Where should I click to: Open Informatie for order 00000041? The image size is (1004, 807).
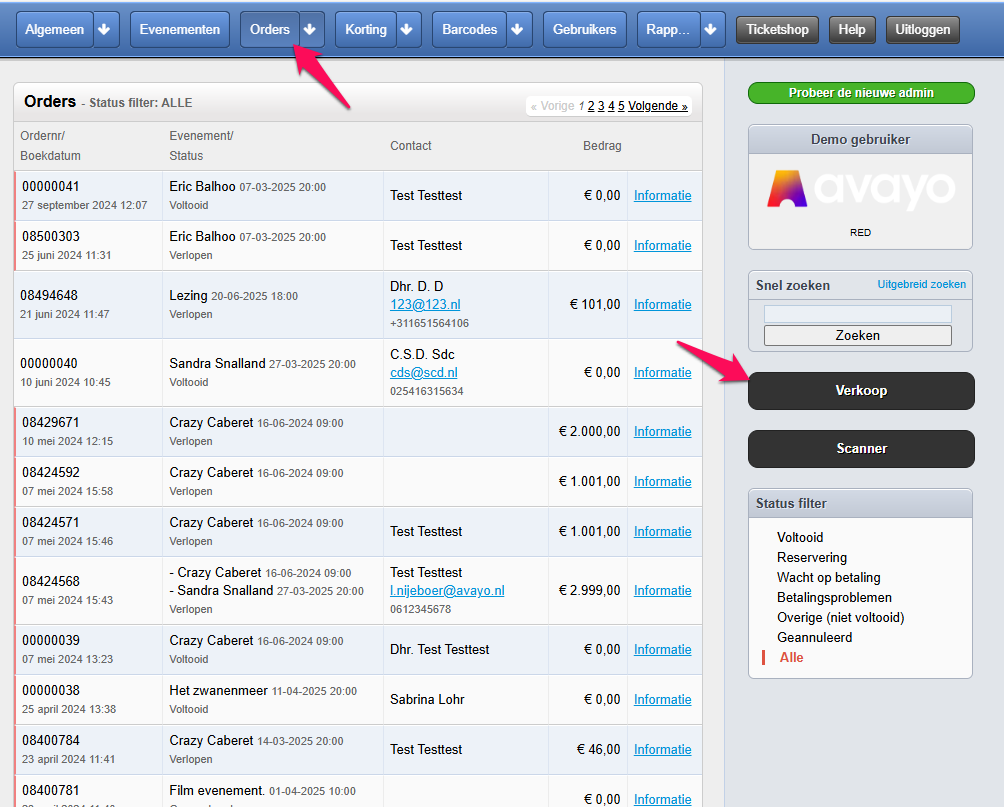tap(663, 195)
